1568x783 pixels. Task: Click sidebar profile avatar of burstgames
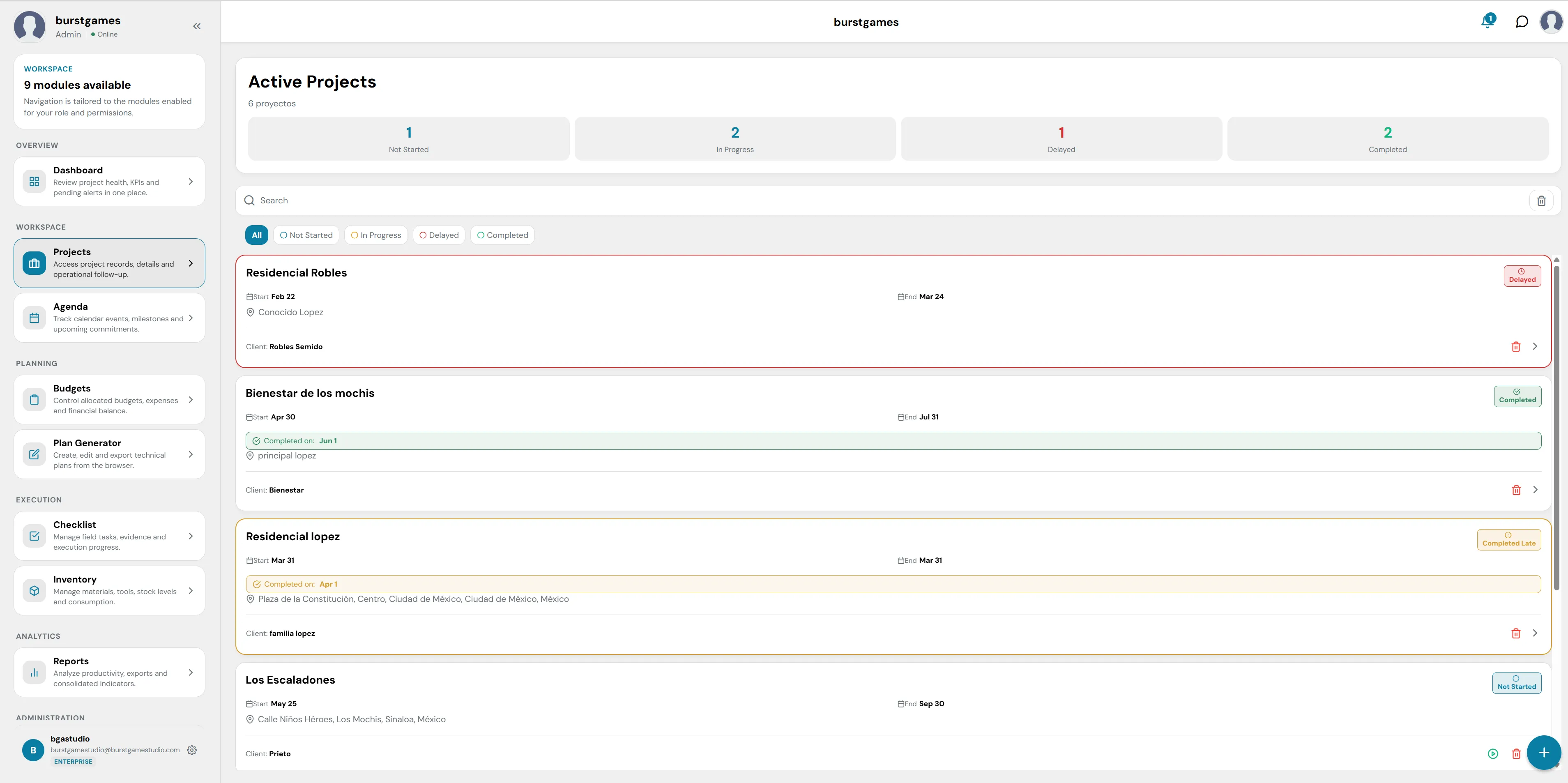29,26
